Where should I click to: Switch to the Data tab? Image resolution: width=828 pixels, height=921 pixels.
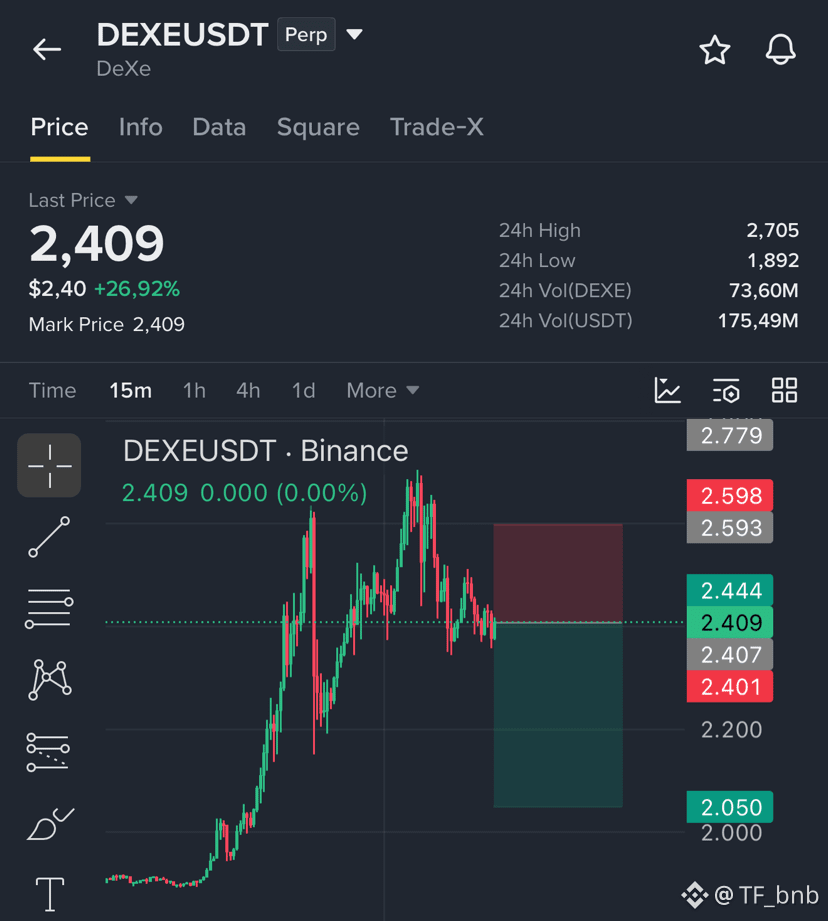(x=219, y=127)
